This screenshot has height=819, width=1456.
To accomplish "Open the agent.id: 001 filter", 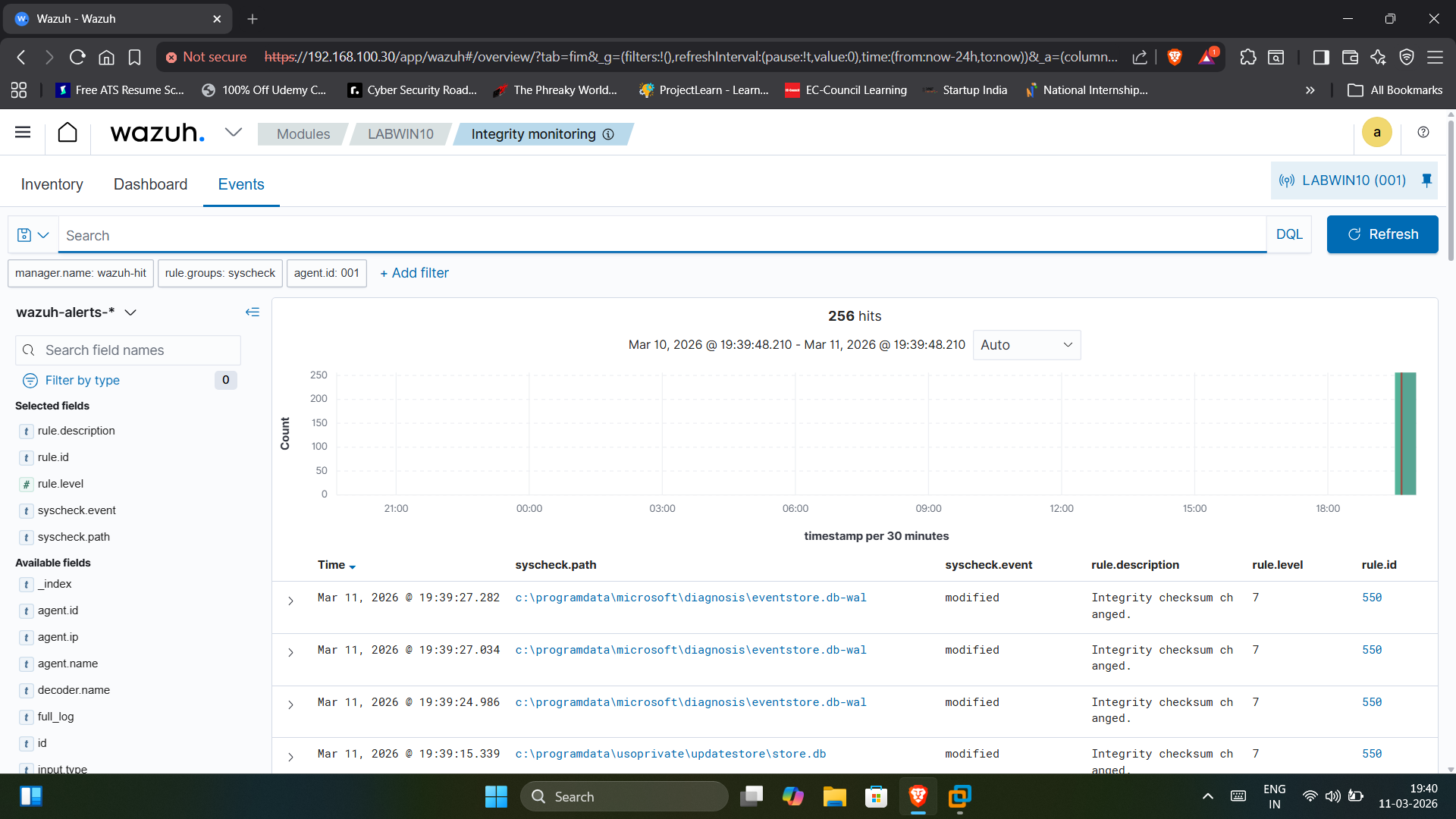I will pyautogui.click(x=327, y=273).
